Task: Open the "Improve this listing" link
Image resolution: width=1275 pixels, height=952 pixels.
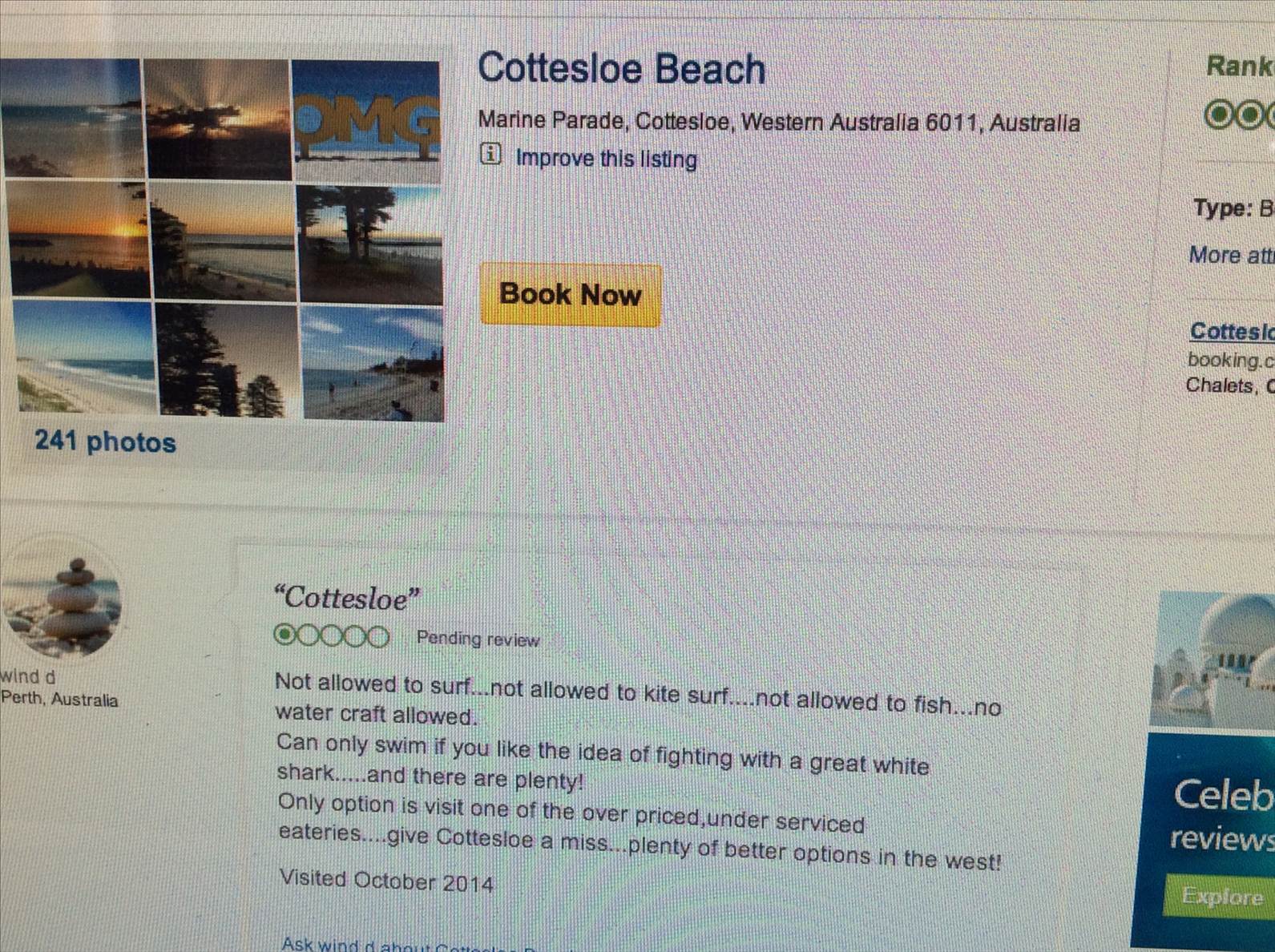Action: tap(606, 158)
